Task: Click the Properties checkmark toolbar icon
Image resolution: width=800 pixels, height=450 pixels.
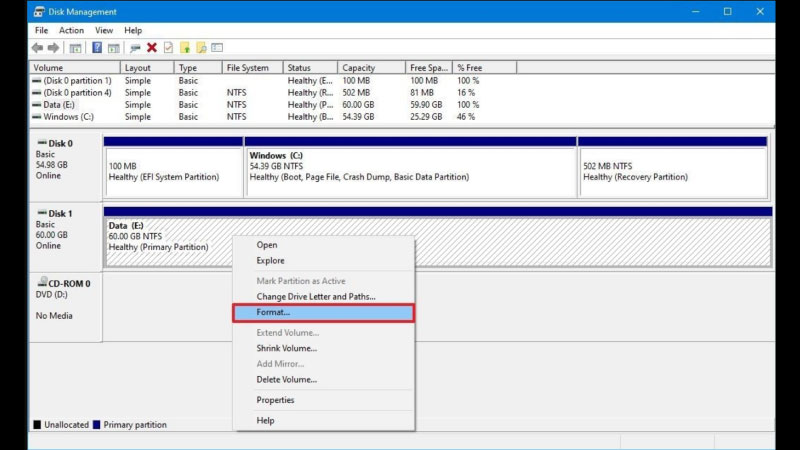Action: click(x=168, y=47)
